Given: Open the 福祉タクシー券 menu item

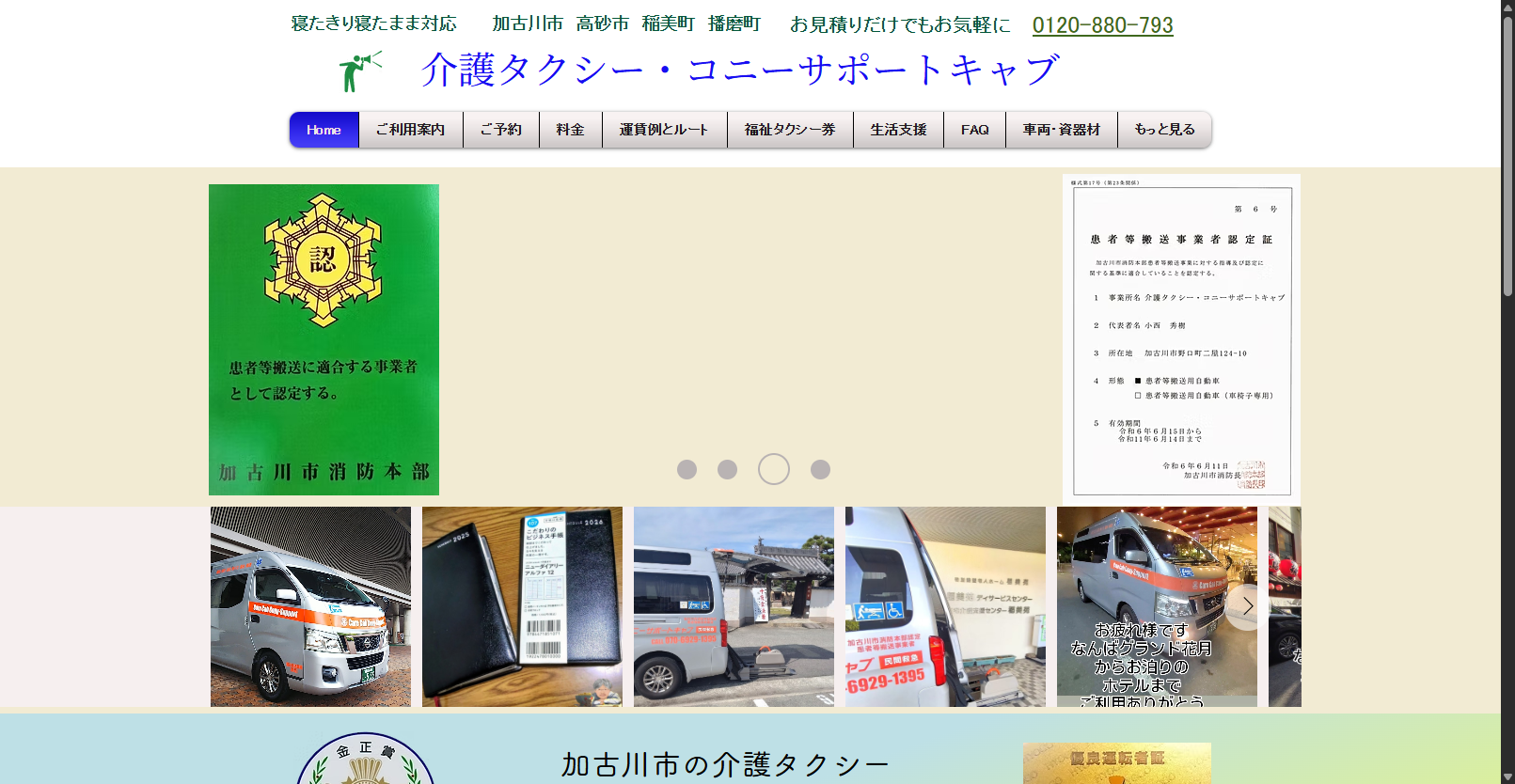Looking at the screenshot, I should coord(790,130).
